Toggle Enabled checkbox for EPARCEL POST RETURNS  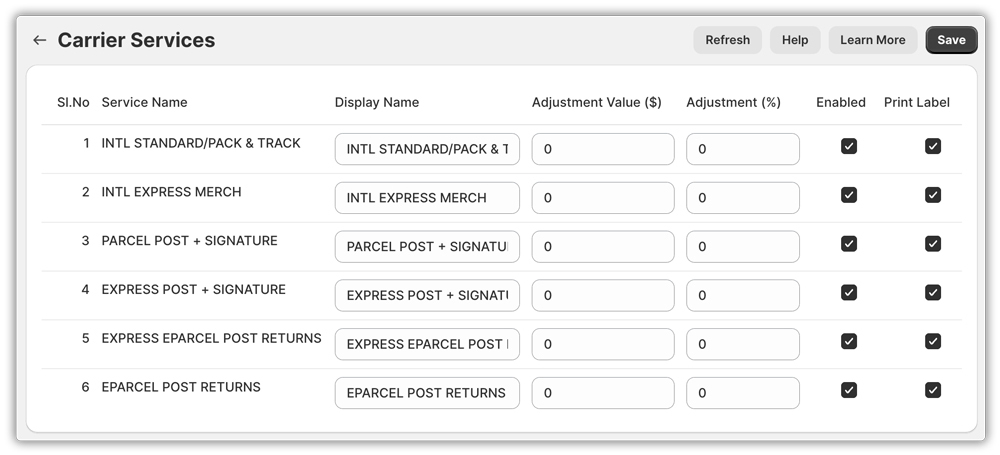[848, 390]
